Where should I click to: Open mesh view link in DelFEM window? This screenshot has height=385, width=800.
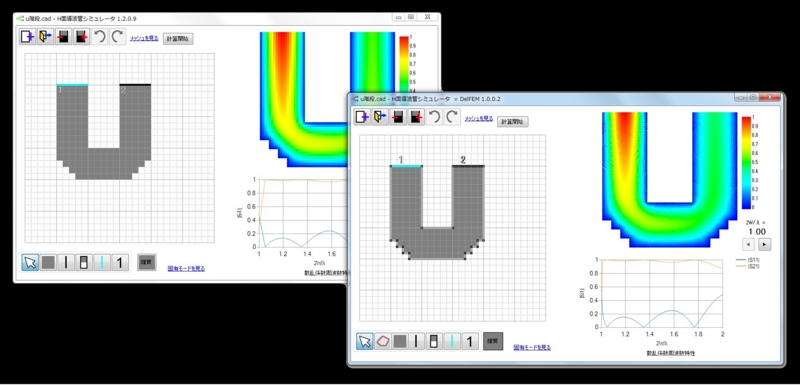coord(479,118)
